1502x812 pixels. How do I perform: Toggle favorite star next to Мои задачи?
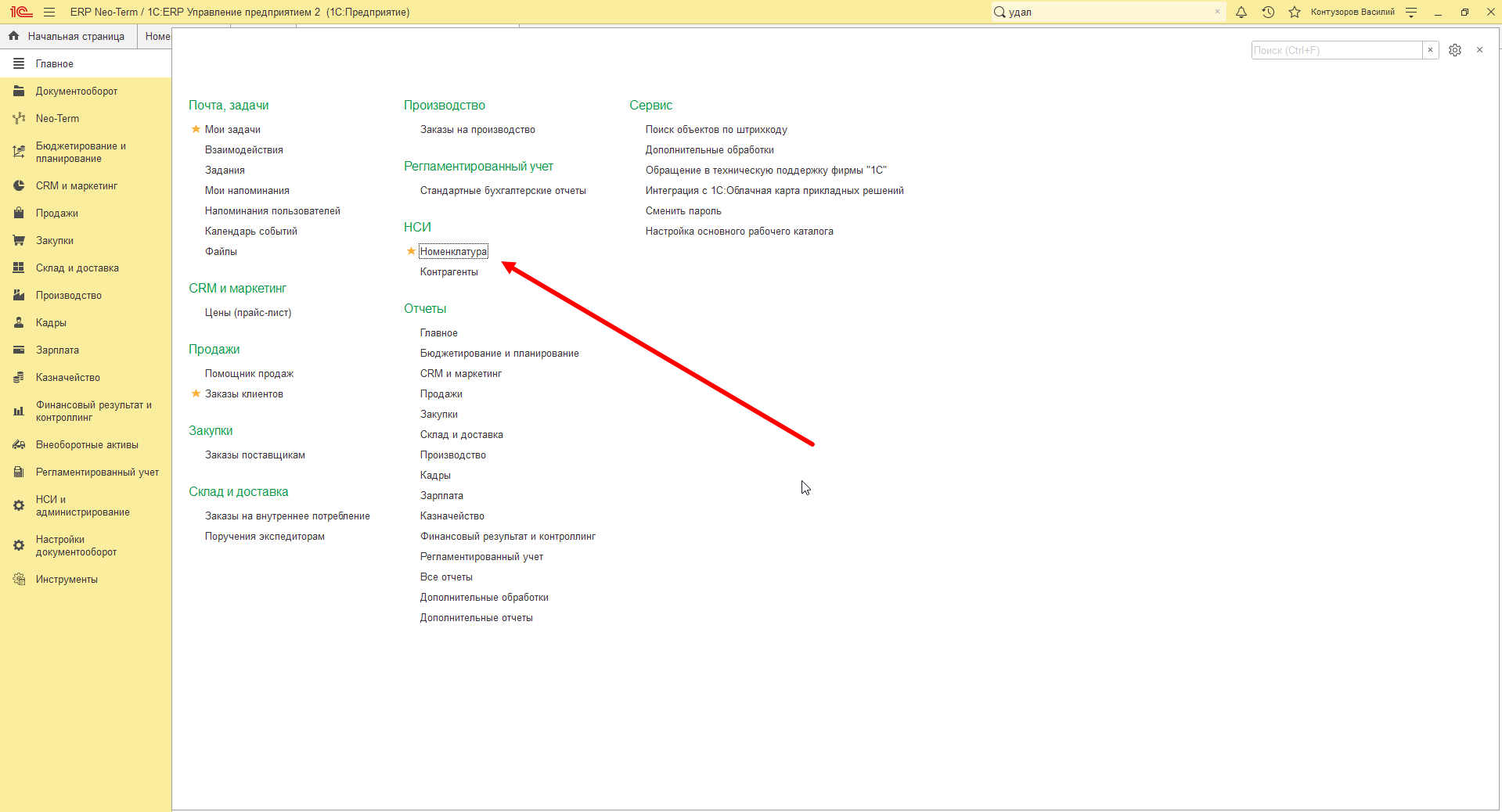196,129
